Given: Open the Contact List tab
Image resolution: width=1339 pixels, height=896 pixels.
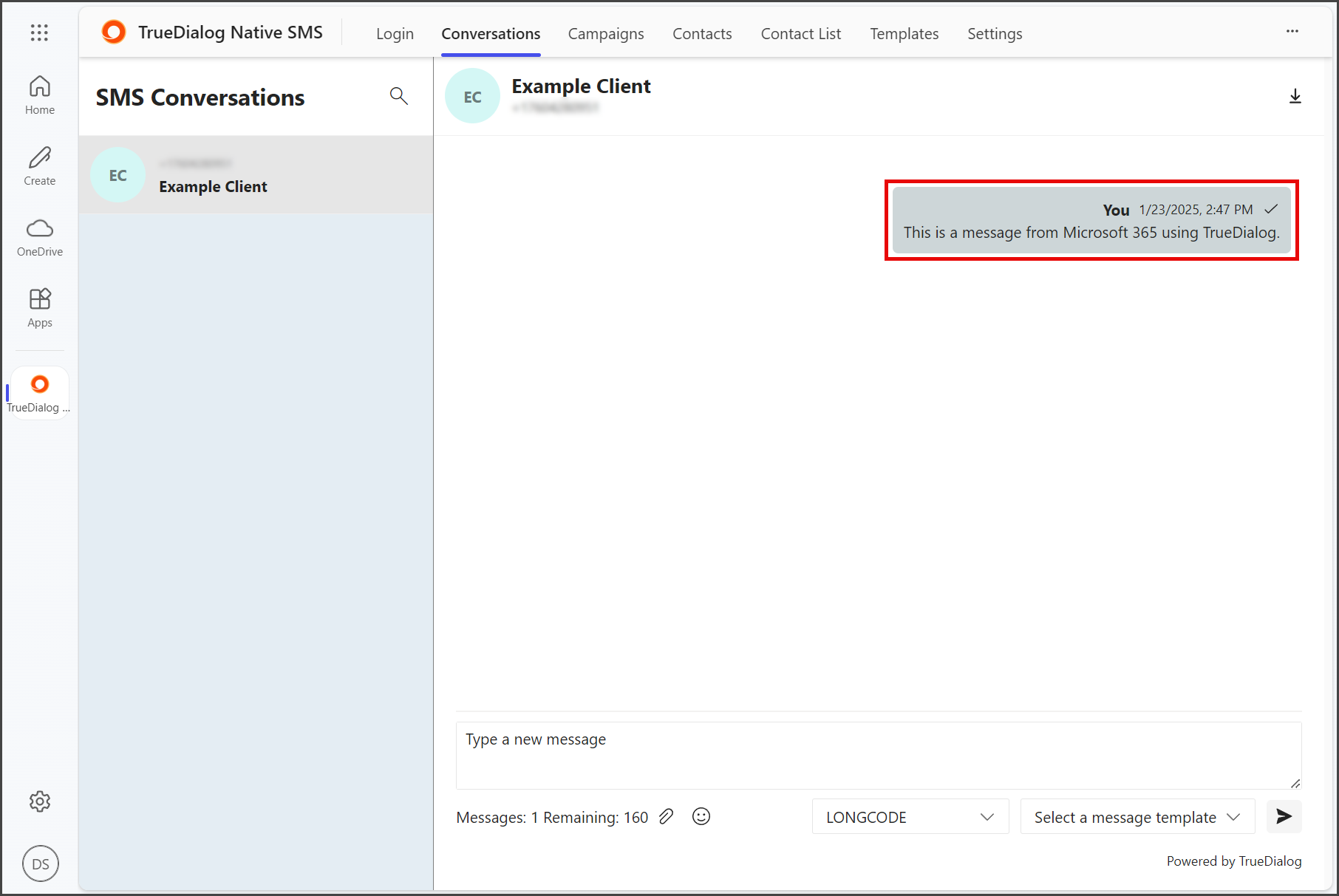Looking at the screenshot, I should coord(801,34).
